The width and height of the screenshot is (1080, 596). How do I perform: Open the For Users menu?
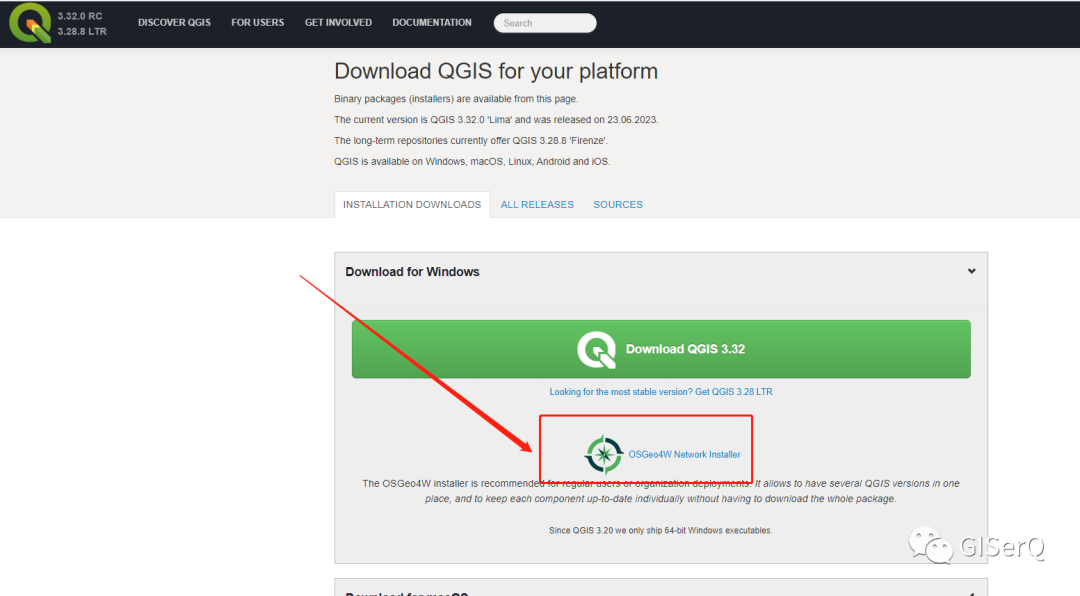(258, 23)
